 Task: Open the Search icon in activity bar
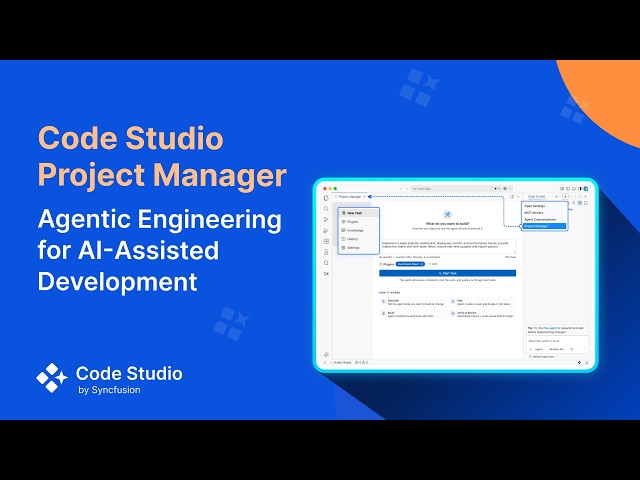[x=326, y=209]
